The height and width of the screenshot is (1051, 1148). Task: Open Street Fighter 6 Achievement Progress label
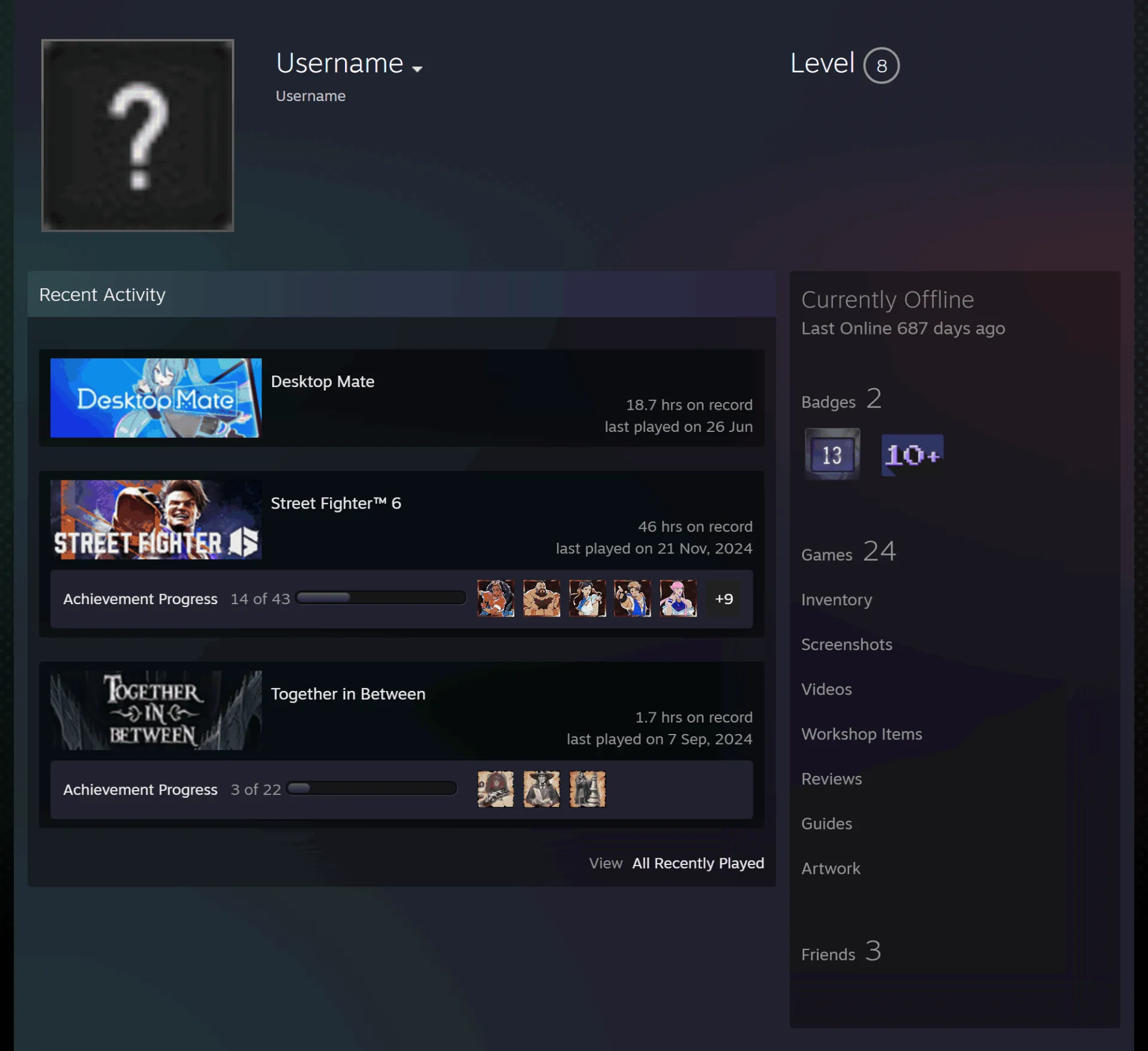pos(141,599)
